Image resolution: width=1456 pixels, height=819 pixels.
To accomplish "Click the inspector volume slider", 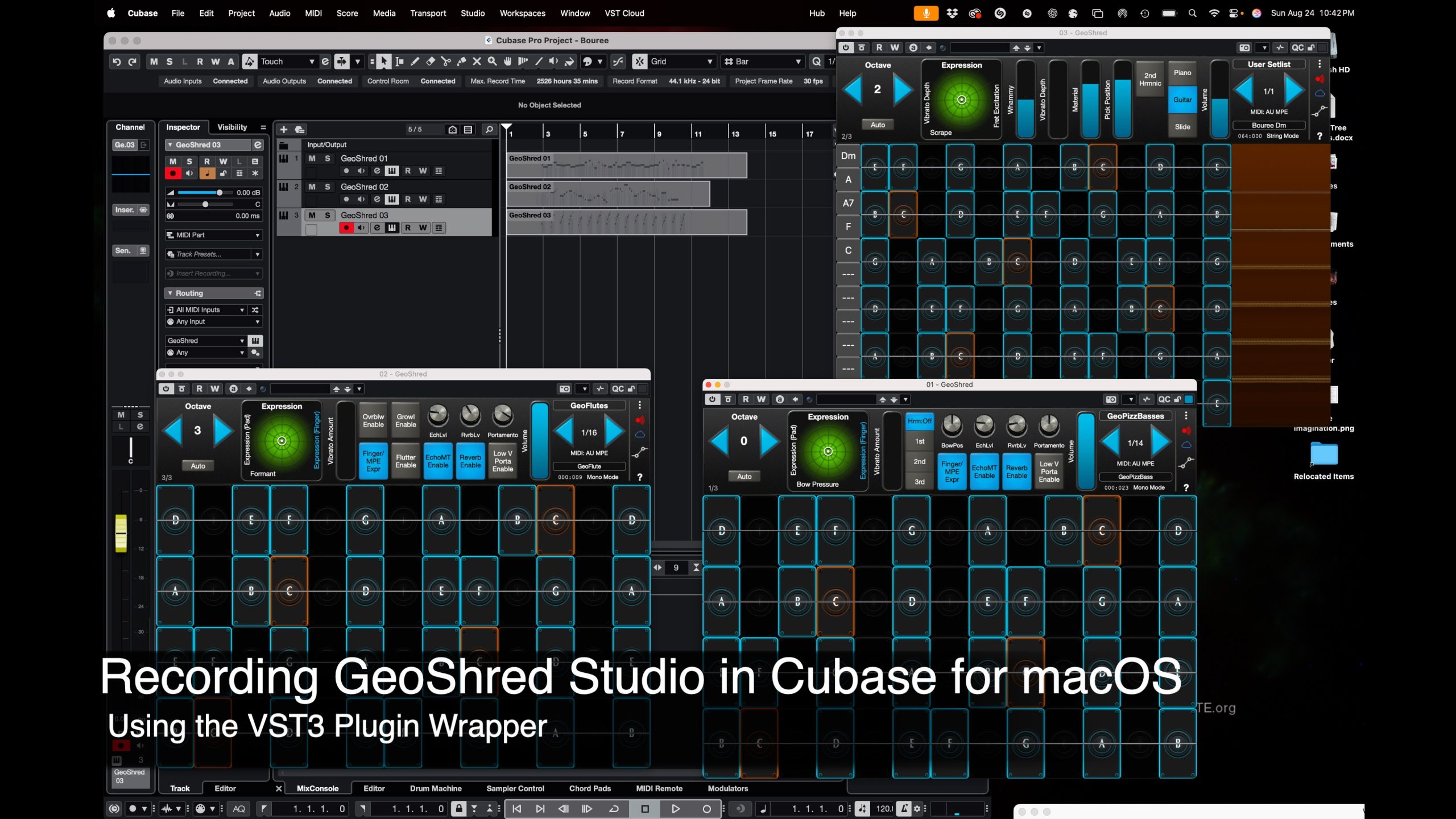I will (219, 192).
